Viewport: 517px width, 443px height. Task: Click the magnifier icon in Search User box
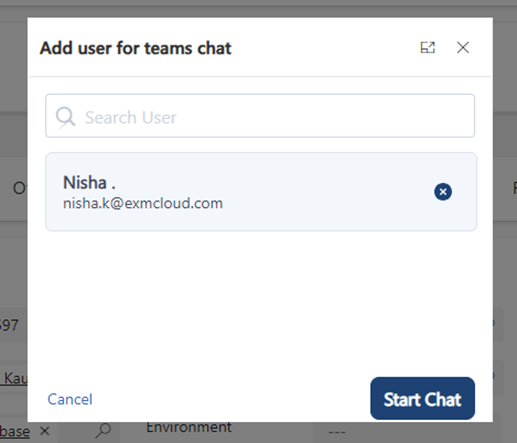(65, 118)
